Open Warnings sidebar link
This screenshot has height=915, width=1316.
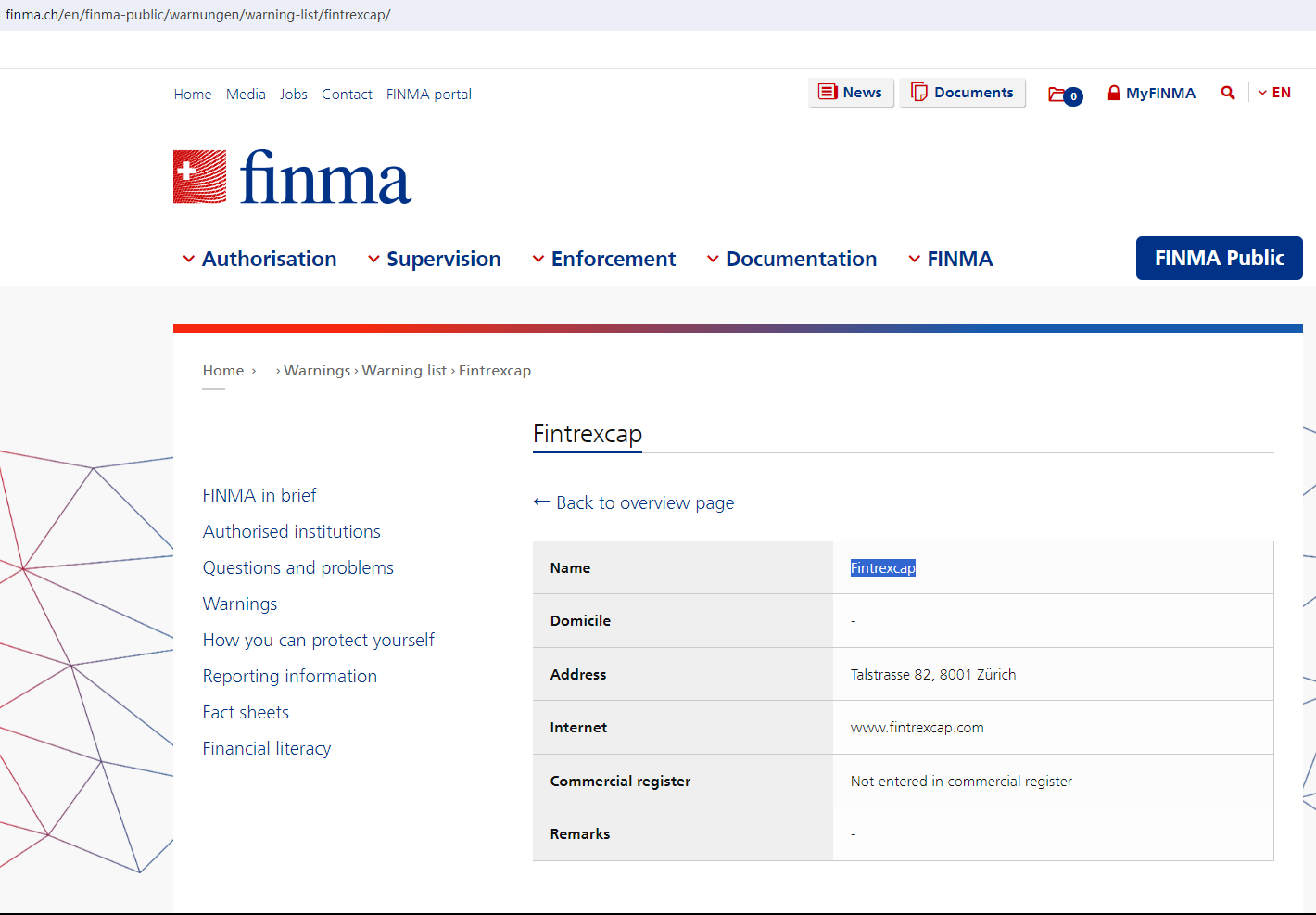(240, 604)
